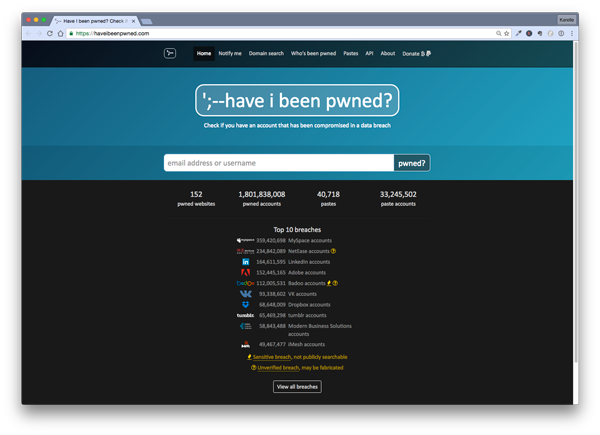Open Domain search in navbar
Viewport: 600px width, 435px height.
click(266, 54)
